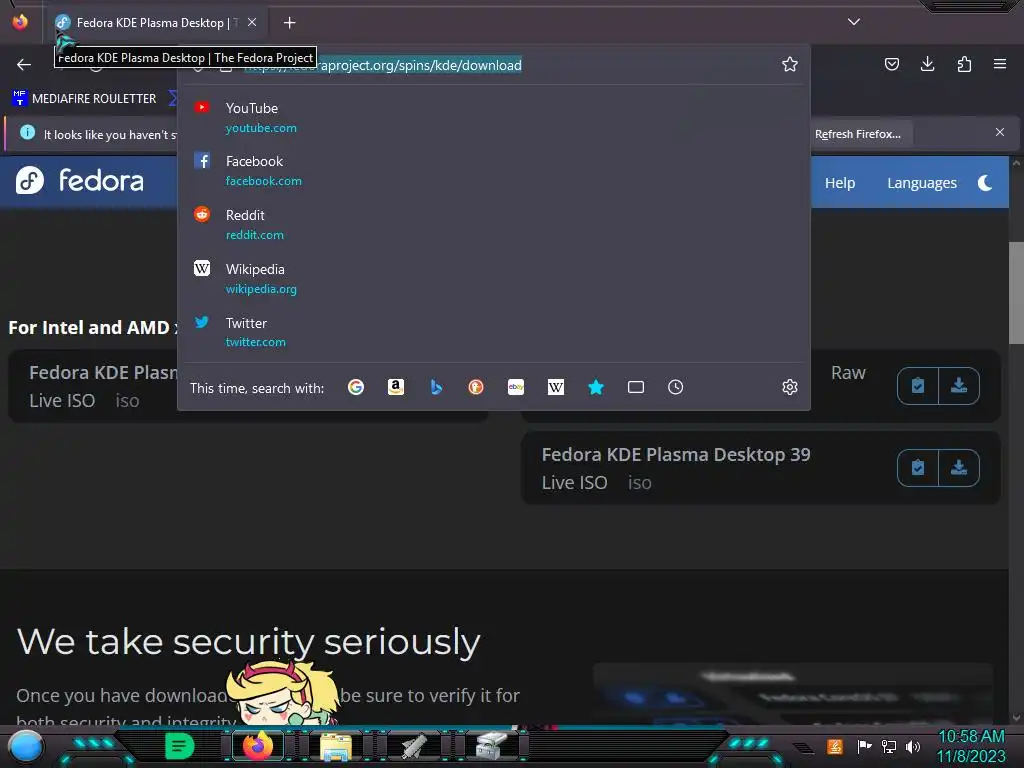
Task: Search with eBay engine icon
Action: [x=516, y=387]
